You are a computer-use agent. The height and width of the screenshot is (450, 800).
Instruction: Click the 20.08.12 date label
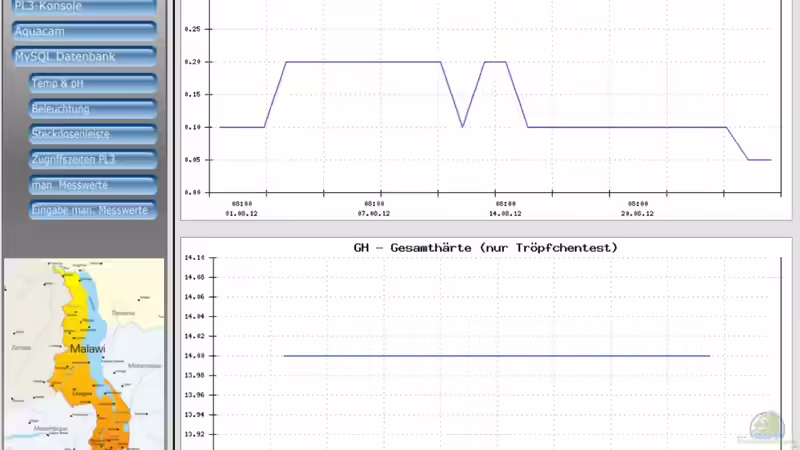click(639, 213)
